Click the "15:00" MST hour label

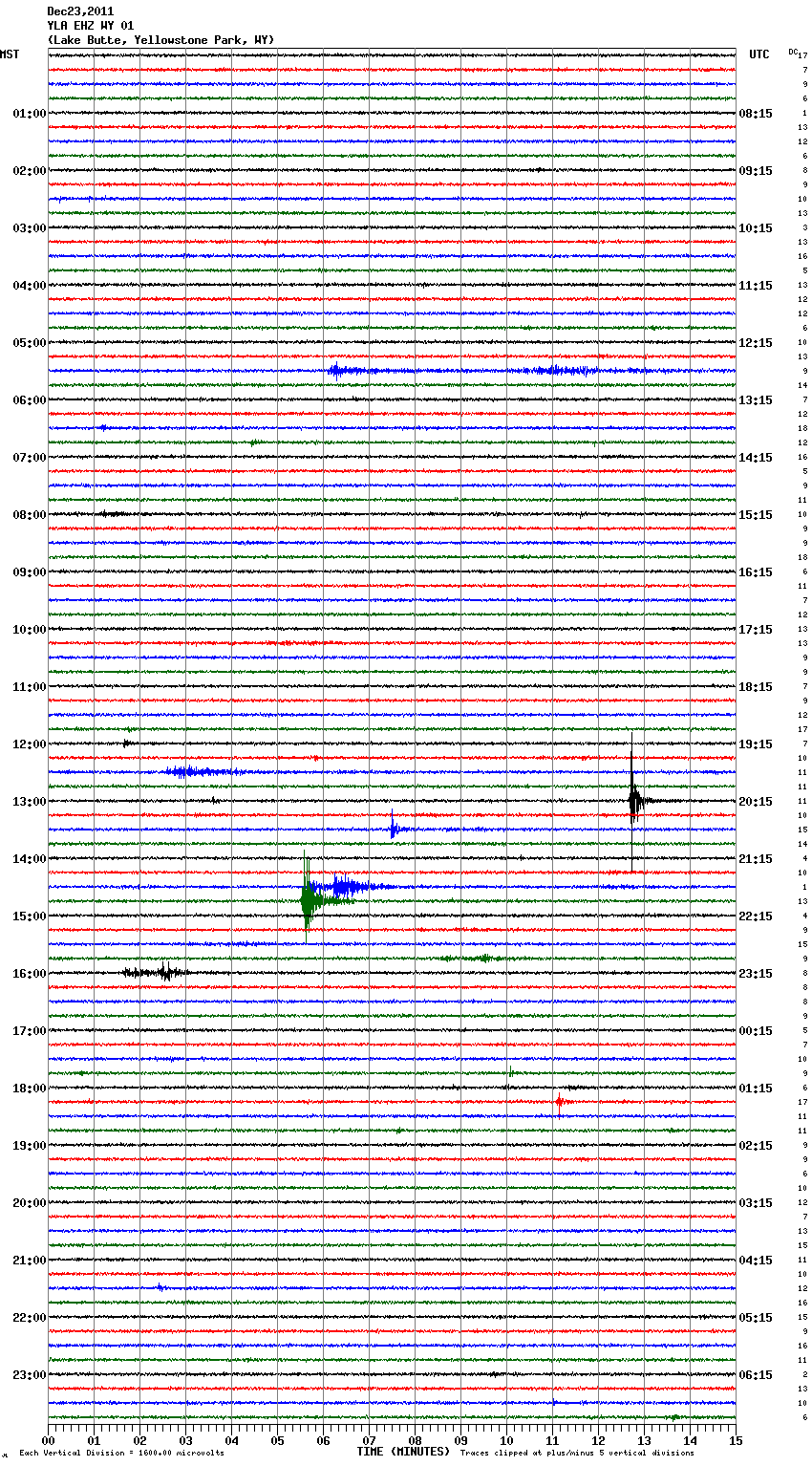point(30,916)
